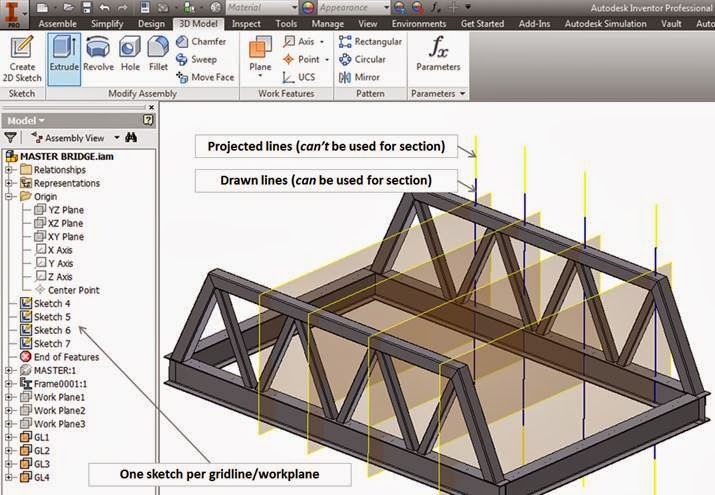The height and width of the screenshot is (495, 715).
Task: Collapse the Origin folder
Action: 8,196
